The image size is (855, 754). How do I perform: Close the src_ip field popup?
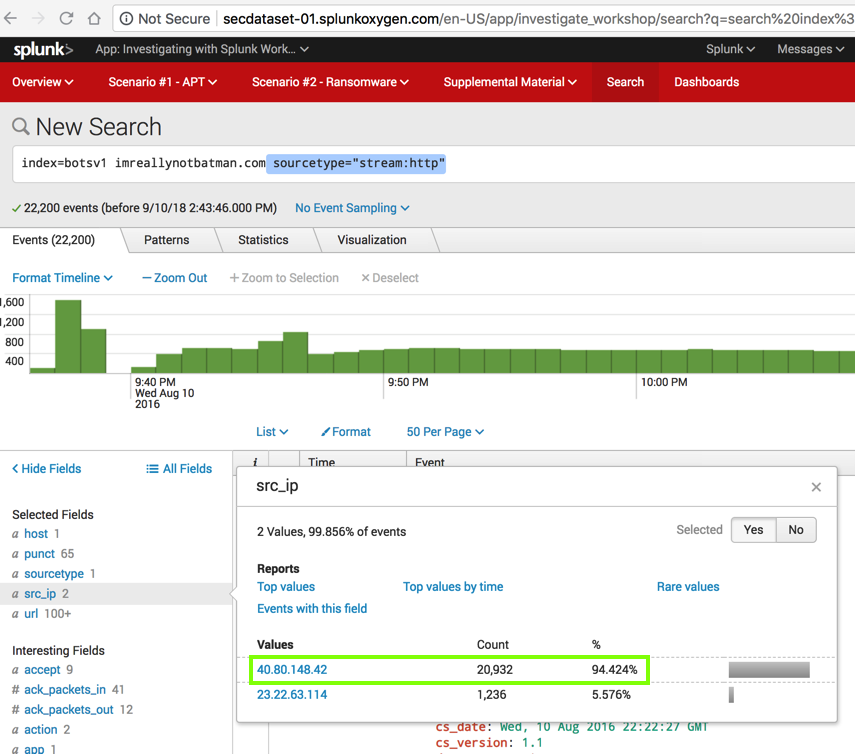tap(816, 487)
